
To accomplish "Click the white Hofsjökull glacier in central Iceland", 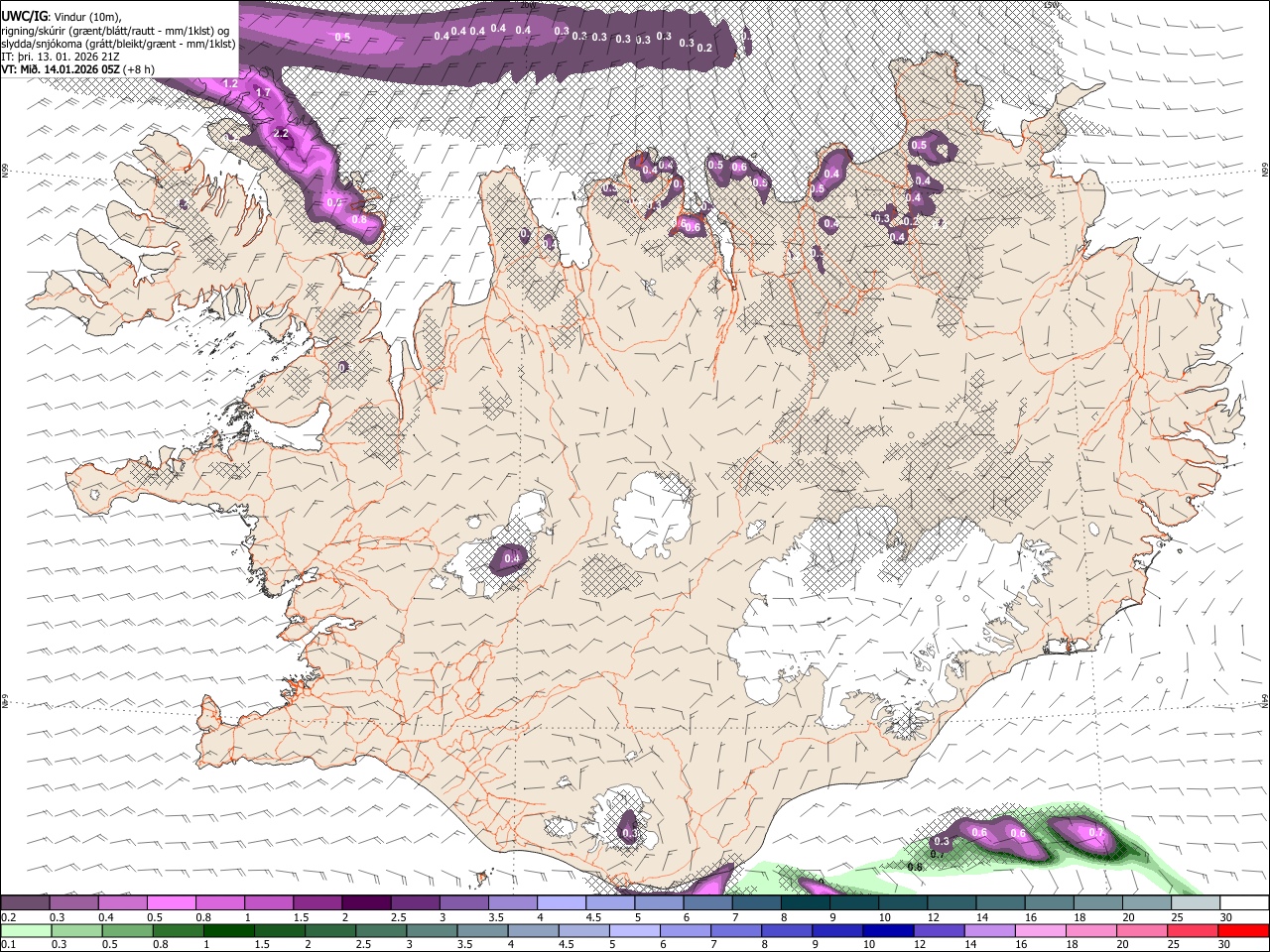I will (x=652, y=516).
